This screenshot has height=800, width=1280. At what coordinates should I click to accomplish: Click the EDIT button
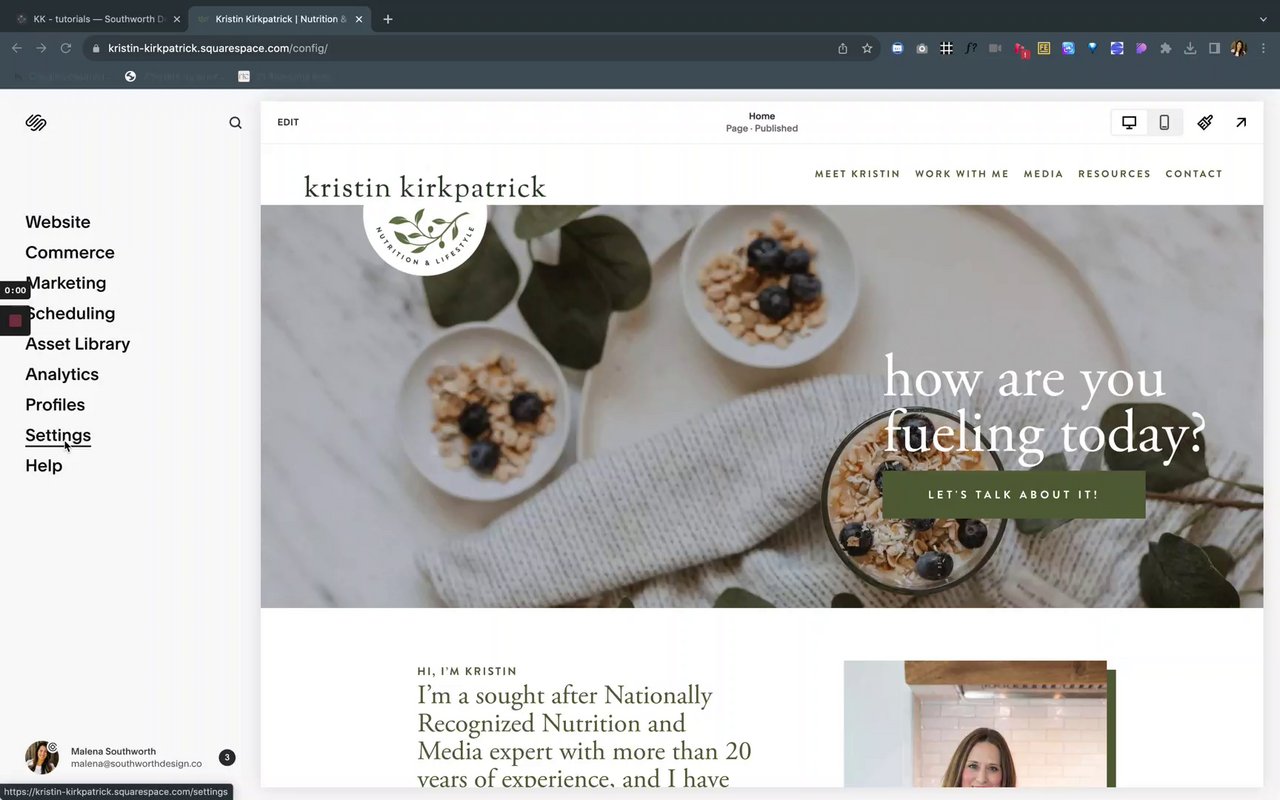click(288, 122)
